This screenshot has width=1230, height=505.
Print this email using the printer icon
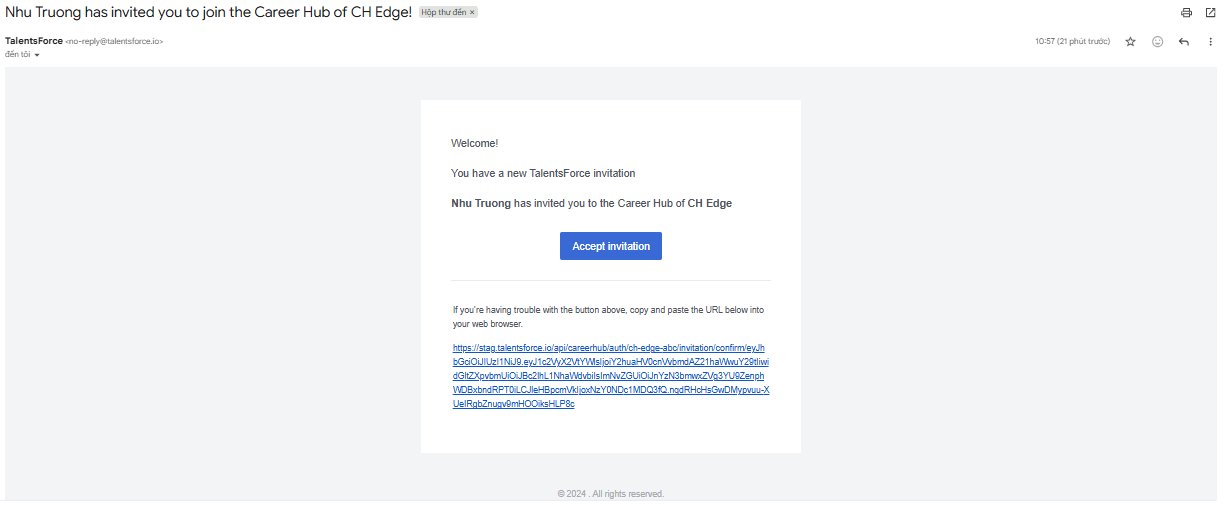click(x=1186, y=13)
